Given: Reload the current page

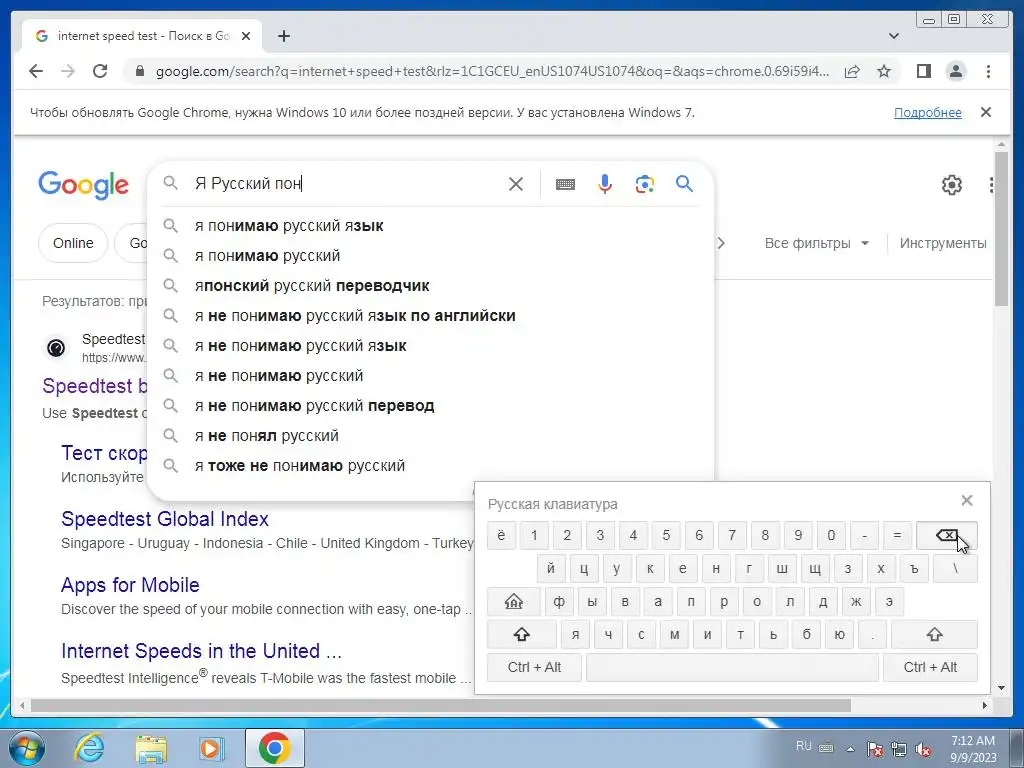Looking at the screenshot, I should coord(100,71).
